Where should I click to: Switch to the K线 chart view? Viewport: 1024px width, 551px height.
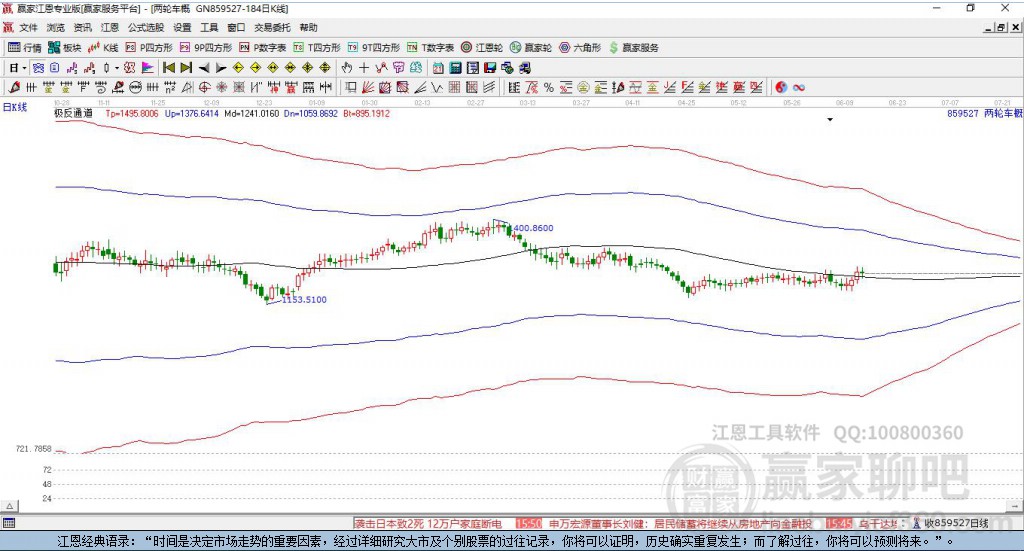103,48
